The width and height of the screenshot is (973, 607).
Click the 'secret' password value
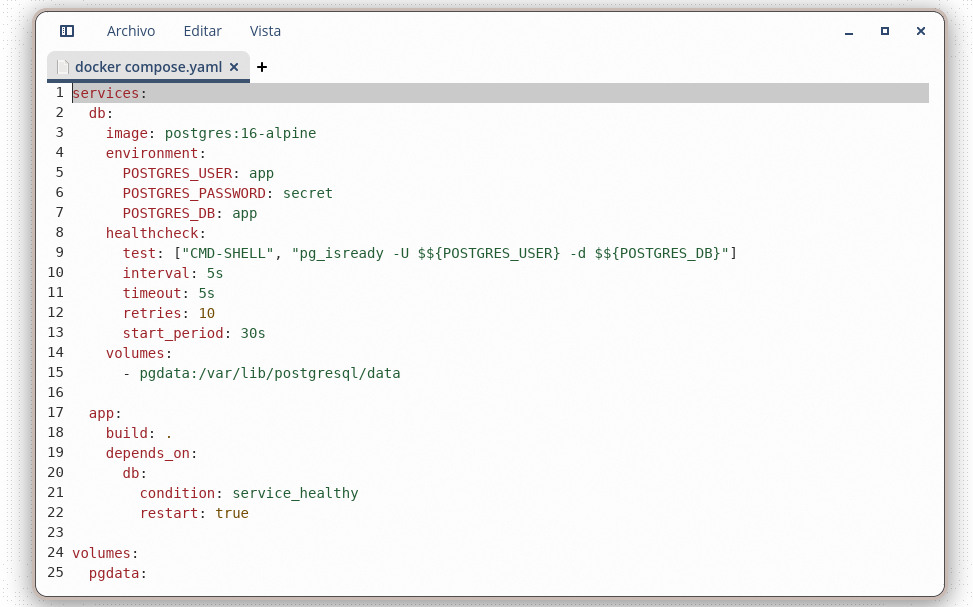pos(308,193)
